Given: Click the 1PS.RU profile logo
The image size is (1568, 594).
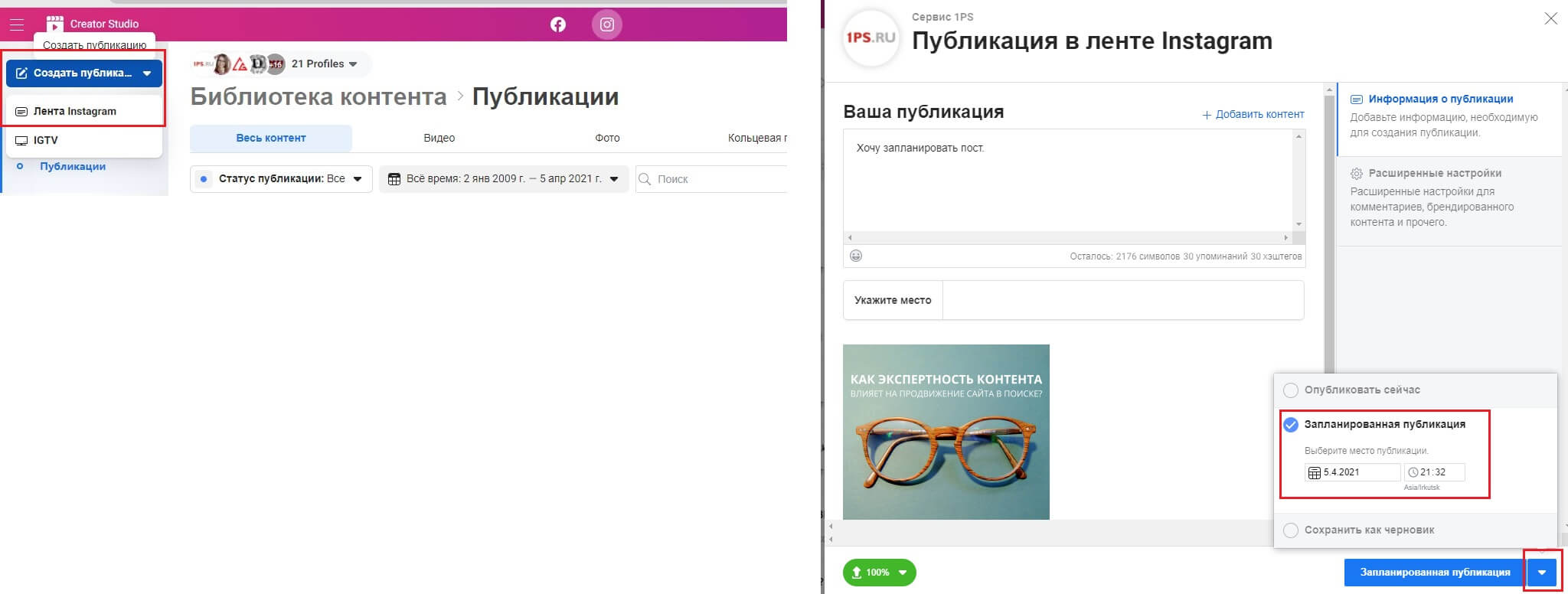Looking at the screenshot, I should 870,38.
